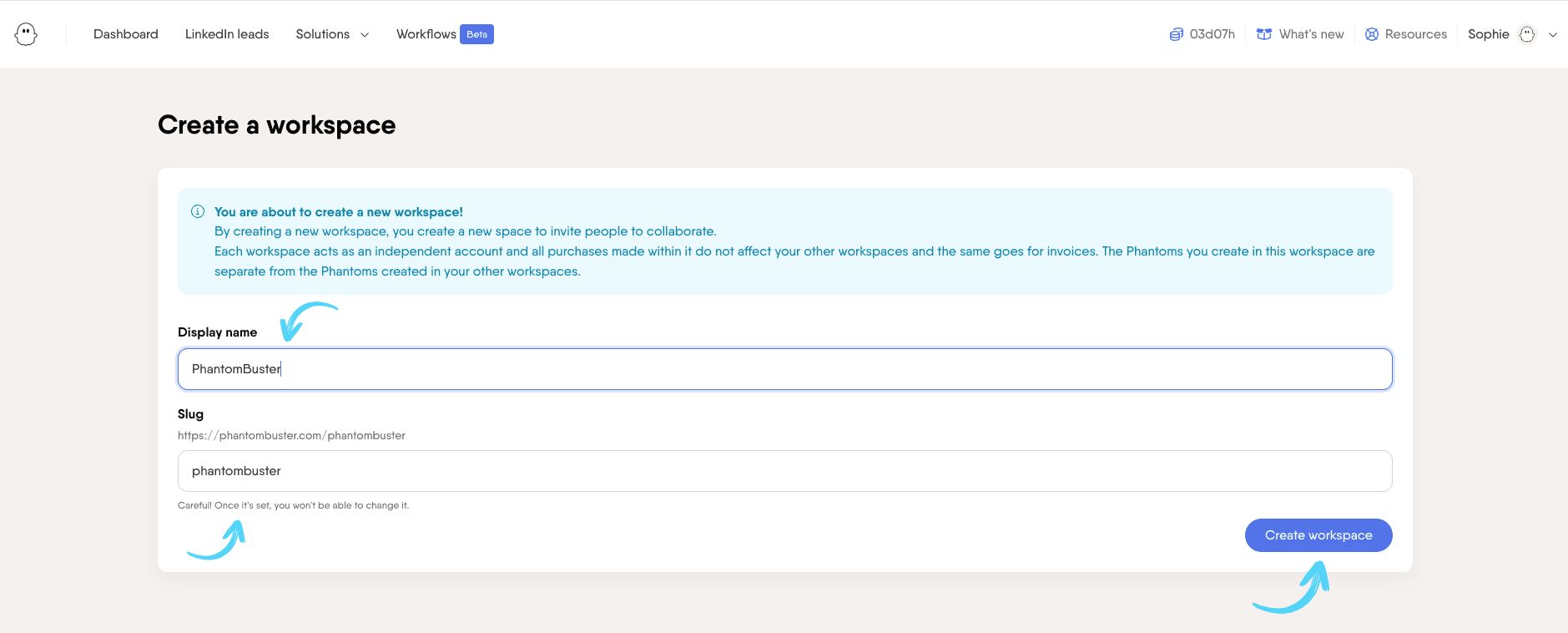Click Sophie's ghost avatar icon
1568x633 pixels.
1527,34
